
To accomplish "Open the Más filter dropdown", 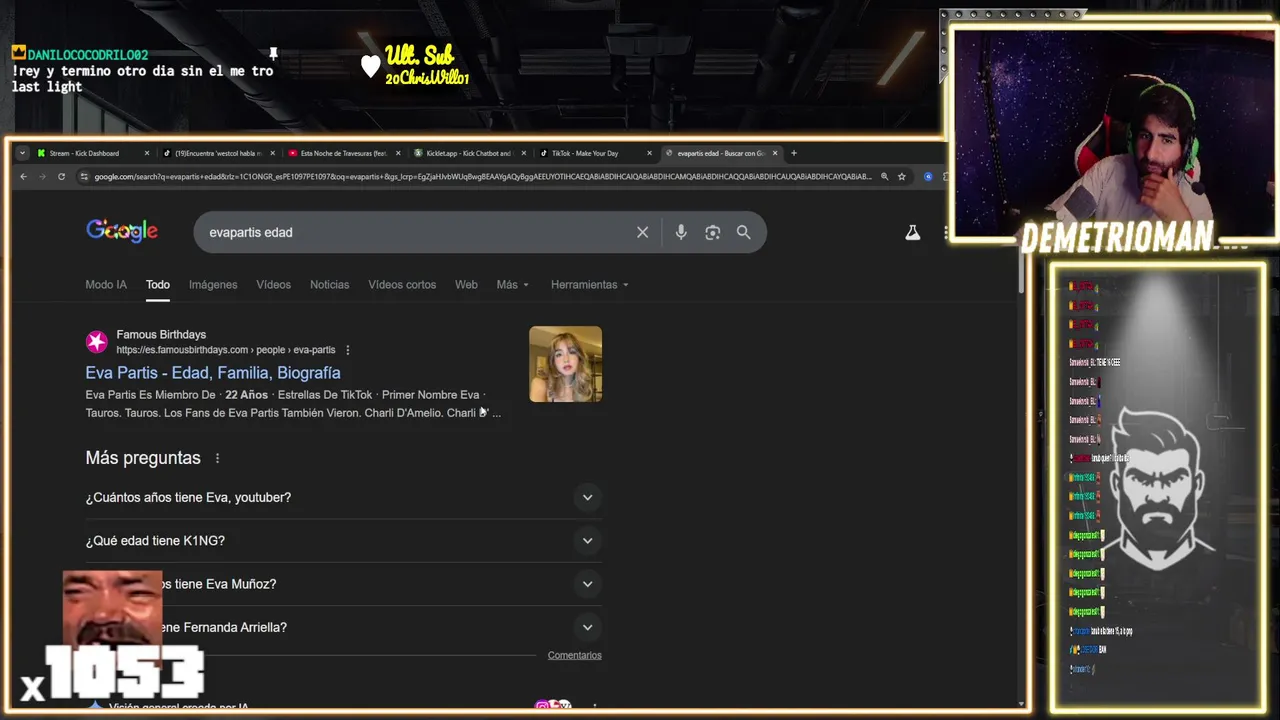I will point(513,285).
